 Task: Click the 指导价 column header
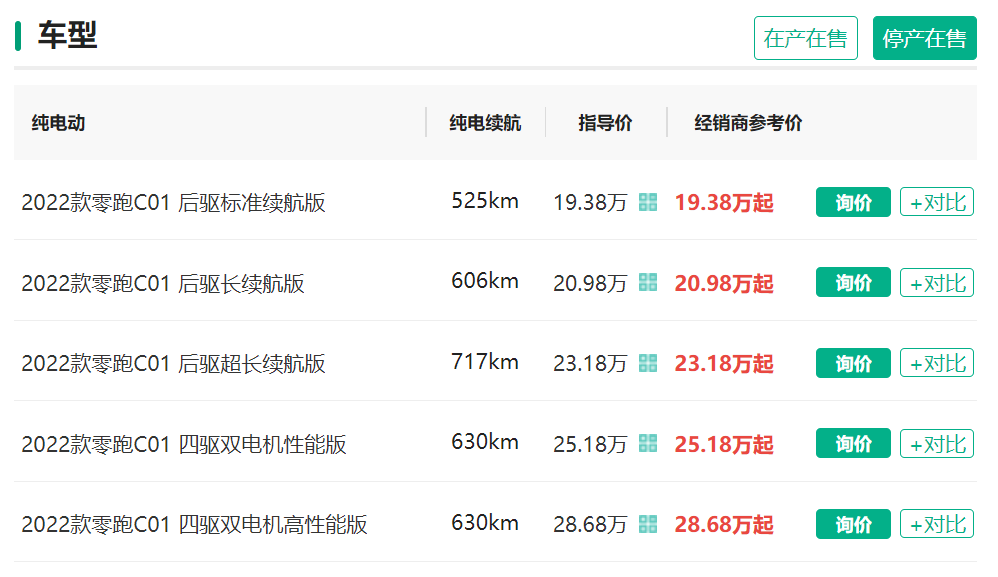[x=605, y=123]
